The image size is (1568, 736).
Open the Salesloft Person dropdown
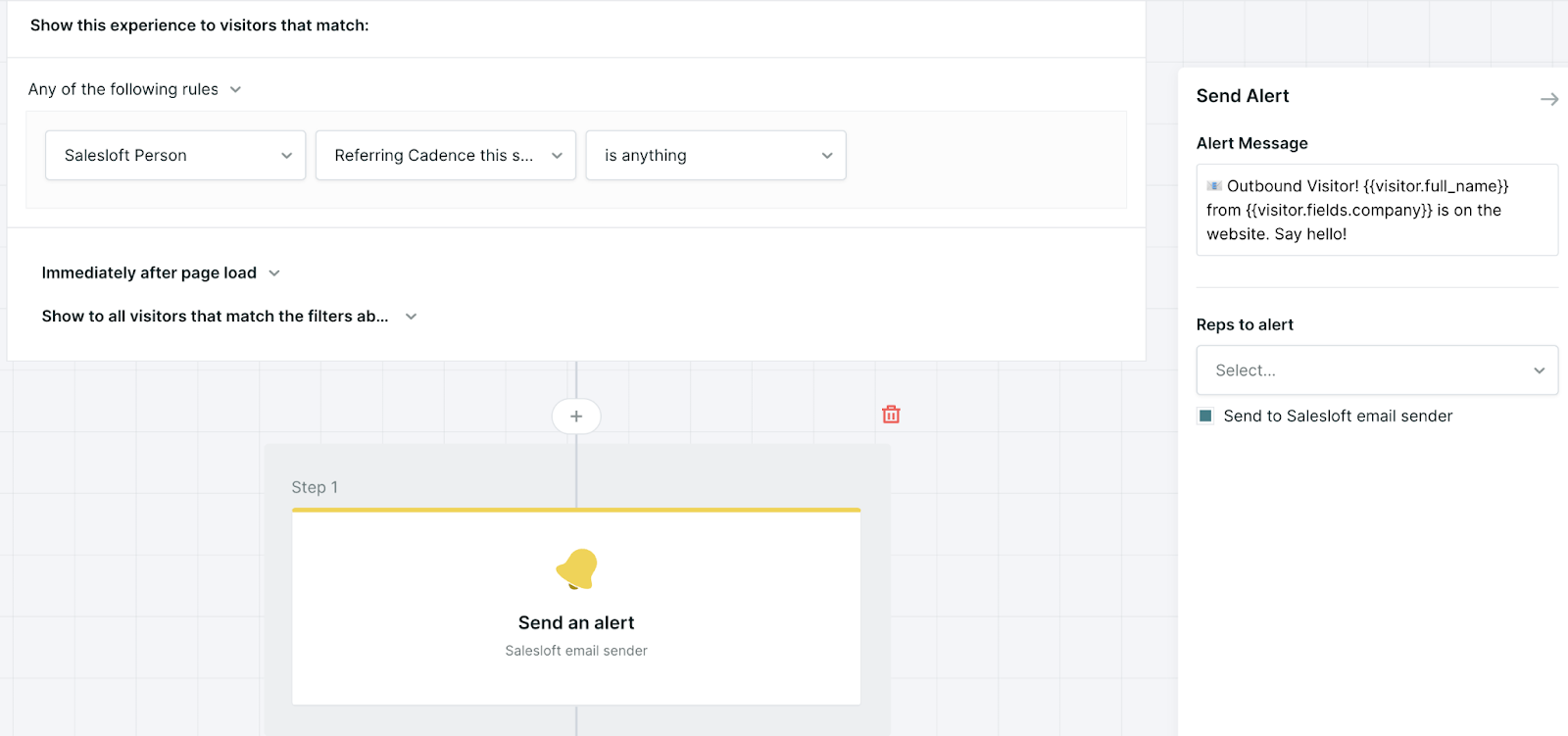point(175,155)
